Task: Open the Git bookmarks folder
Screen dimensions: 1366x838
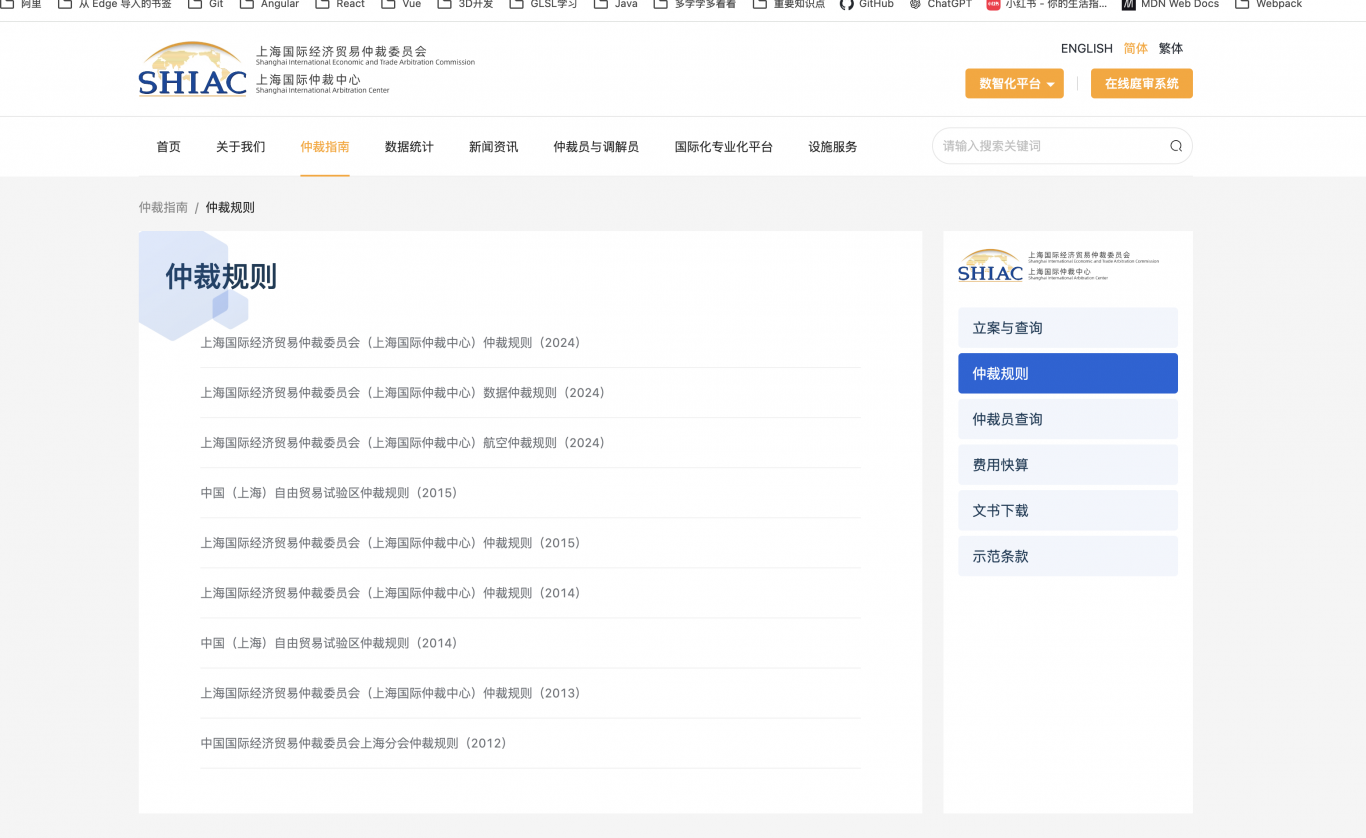Action: coord(206,4)
